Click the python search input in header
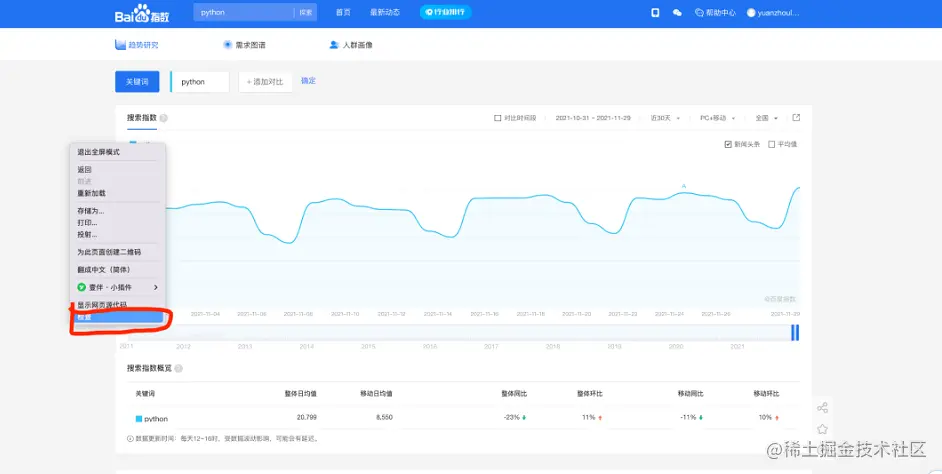The width and height of the screenshot is (942, 474). pos(244,13)
